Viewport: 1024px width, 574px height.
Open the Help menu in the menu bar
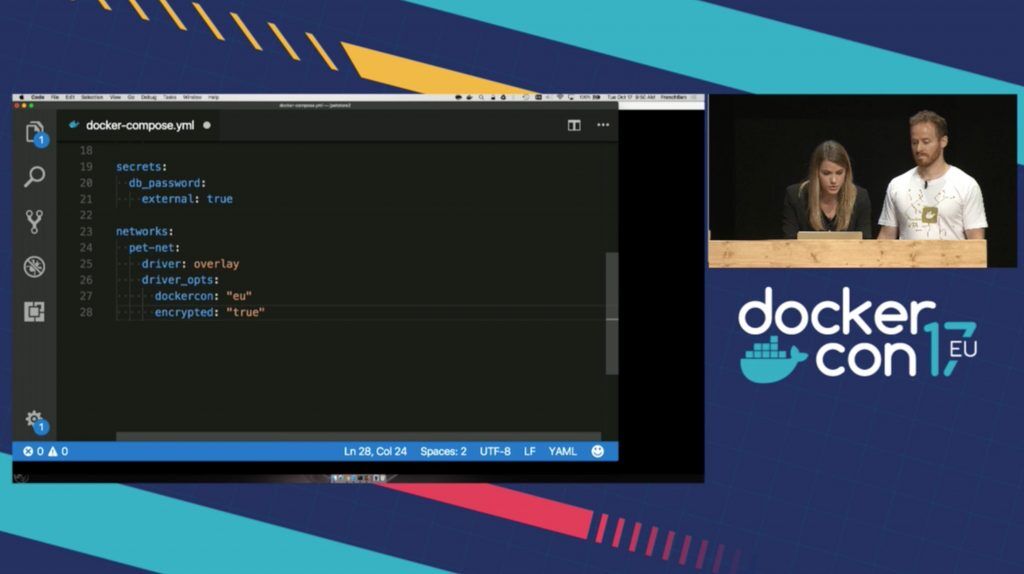[214, 97]
